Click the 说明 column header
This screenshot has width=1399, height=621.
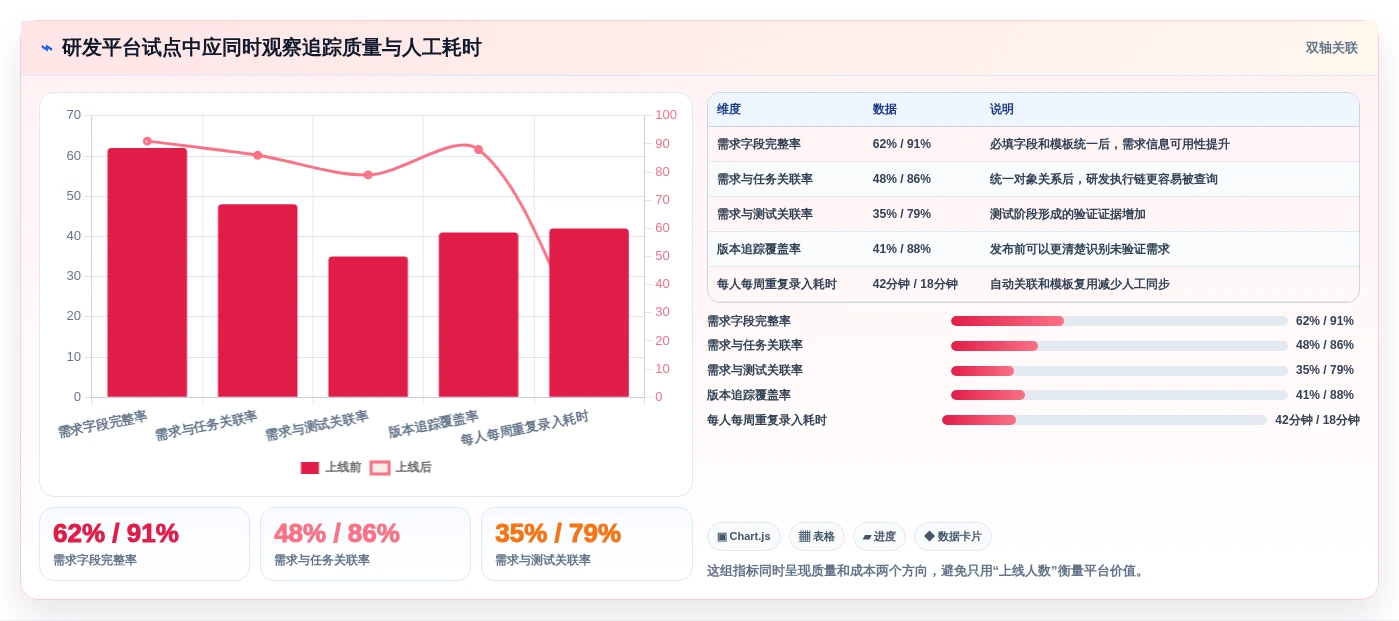1002,110
